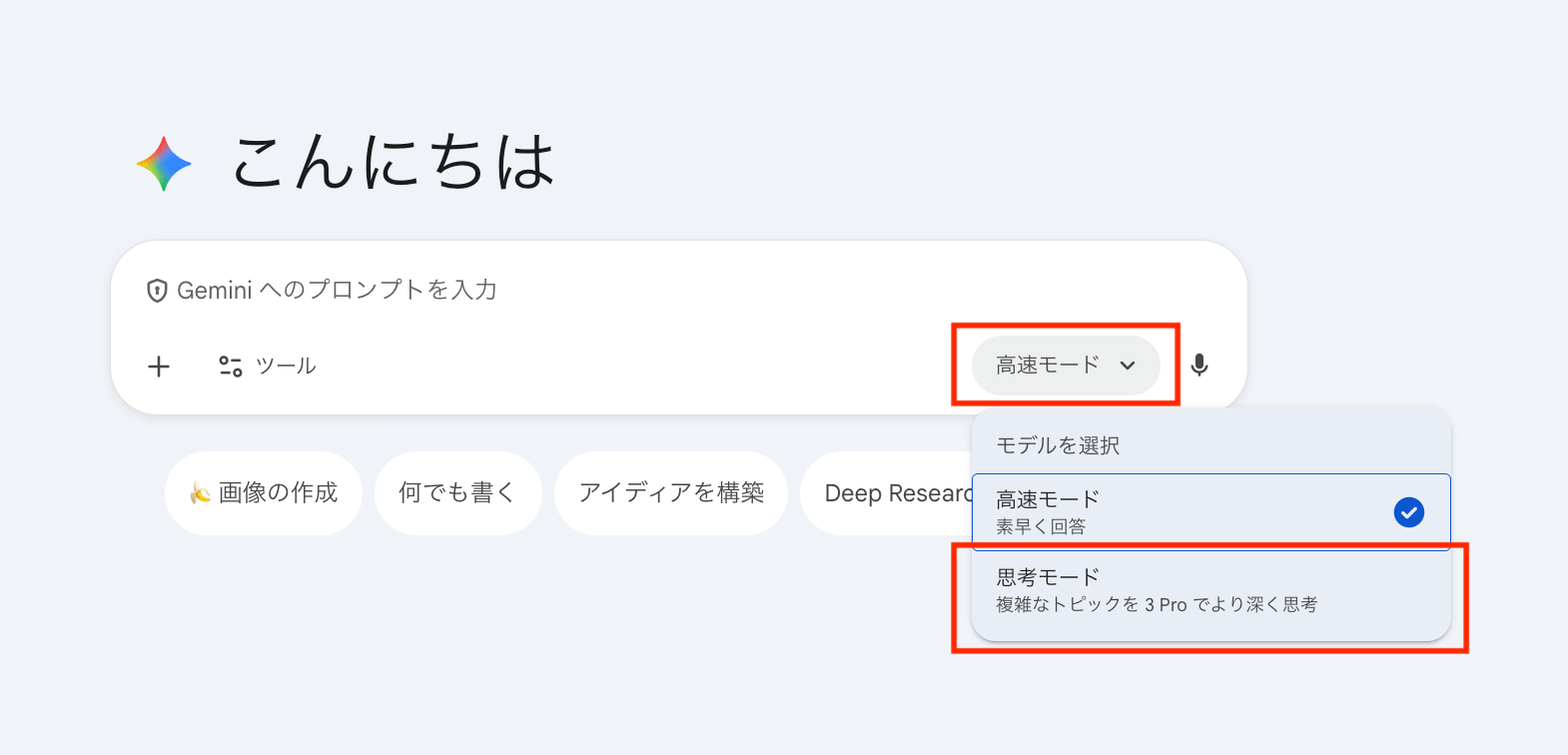This screenshot has height=755, width=1568.
Task: Click the blue checkmark next to 高速モード
Action: (x=1409, y=512)
